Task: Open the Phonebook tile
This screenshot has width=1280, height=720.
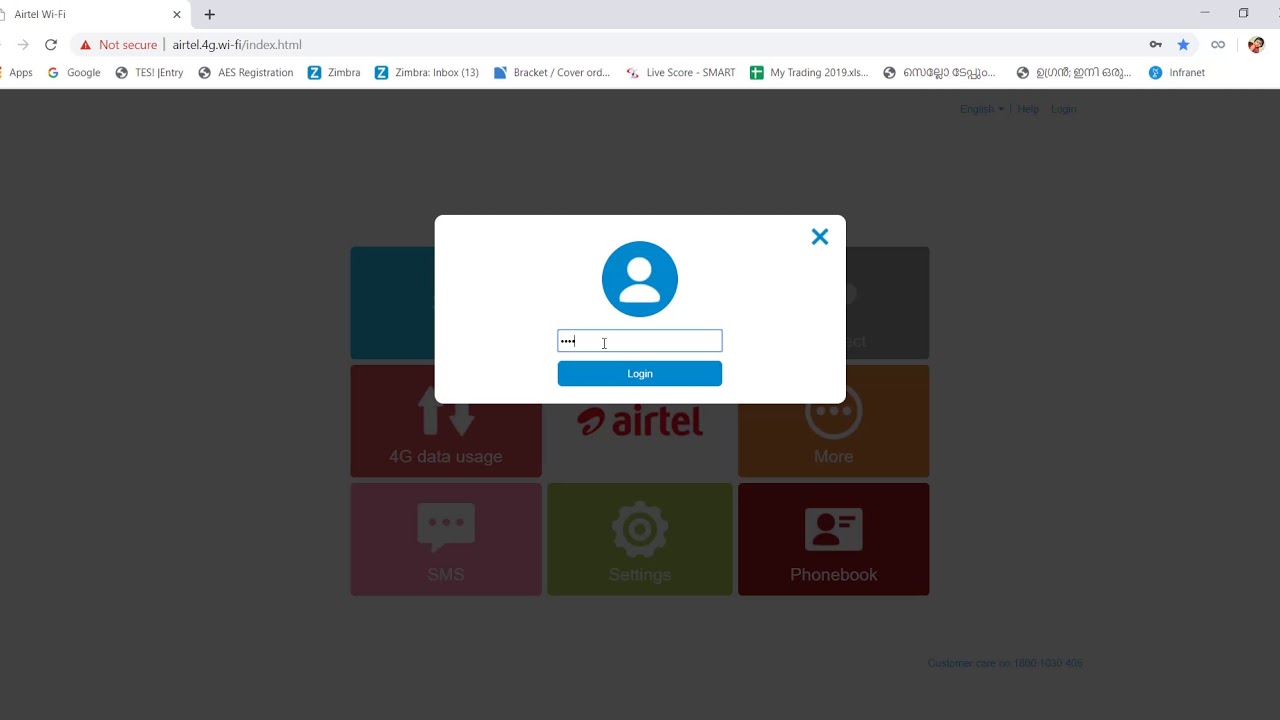Action: click(834, 539)
